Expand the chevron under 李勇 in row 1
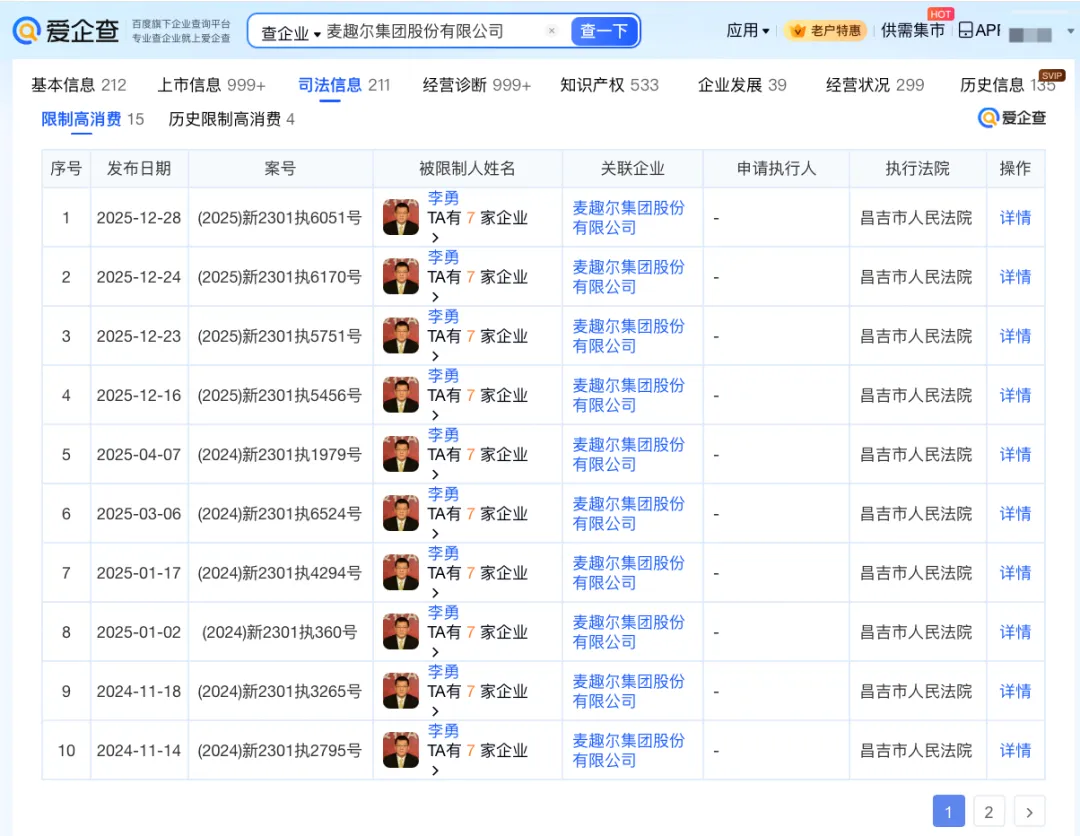The width and height of the screenshot is (1080, 836). [x=435, y=238]
